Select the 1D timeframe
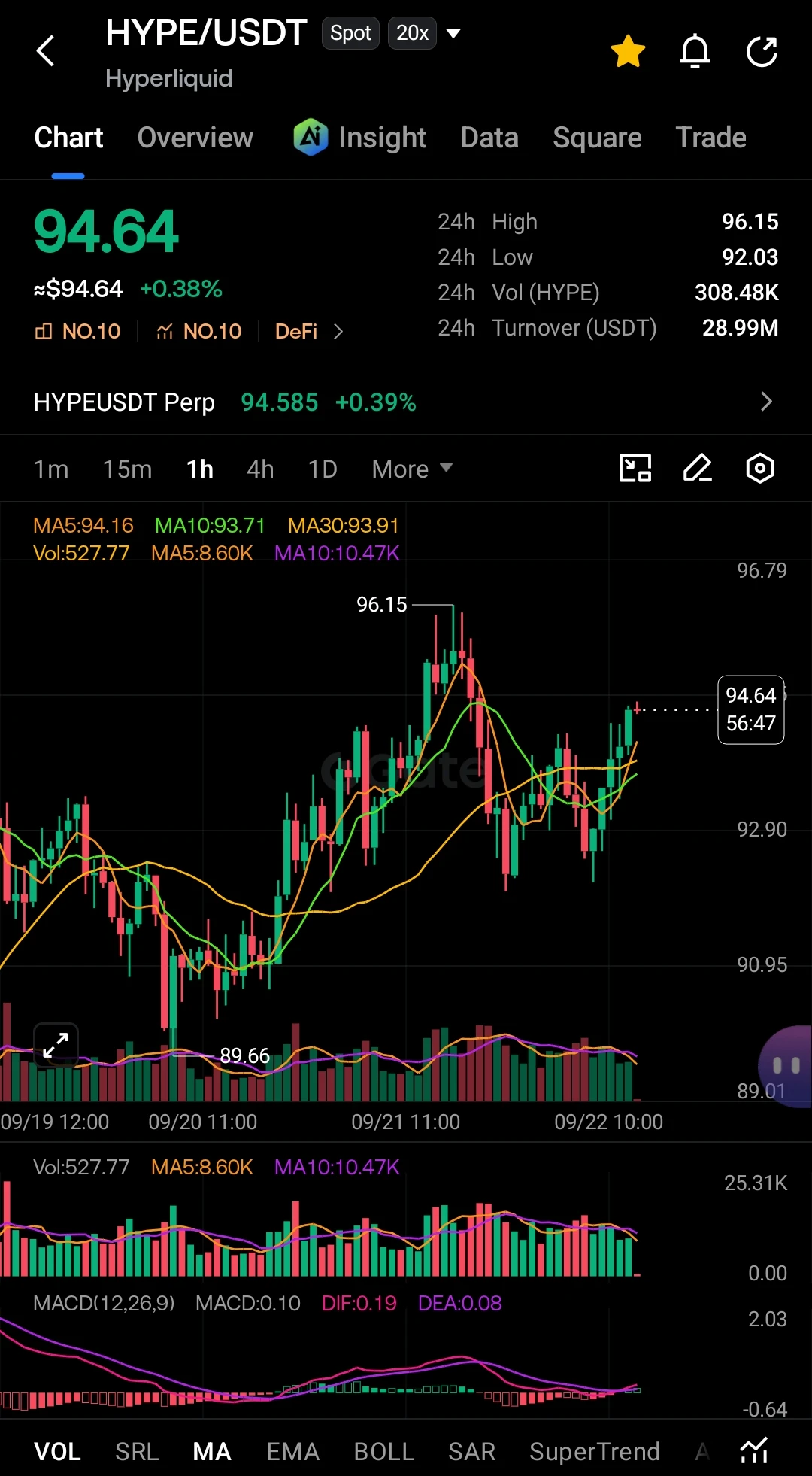Screen dimensions: 812x1476 pyautogui.click(x=323, y=469)
